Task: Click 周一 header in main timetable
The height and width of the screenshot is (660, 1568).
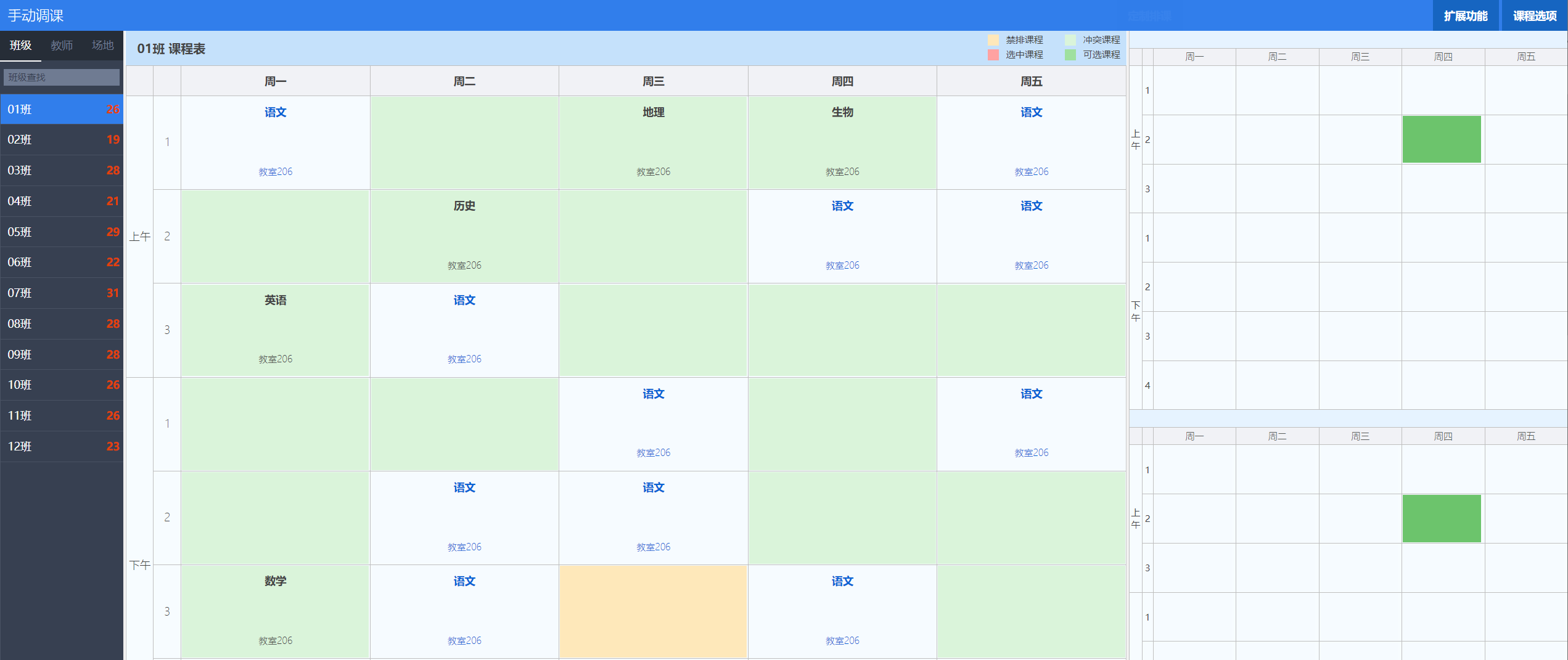Action: (x=276, y=81)
